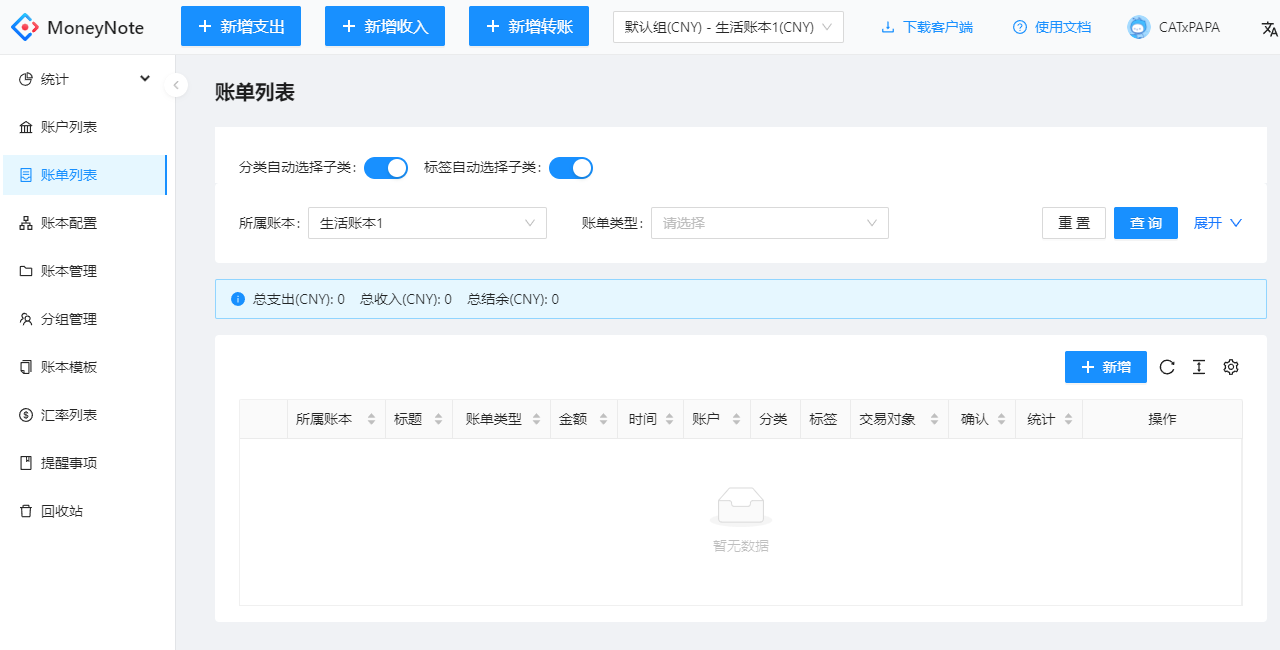Click 总结余(CNY): 0 summary text
The image size is (1280, 650).
pyautogui.click(x=513, y=299)
